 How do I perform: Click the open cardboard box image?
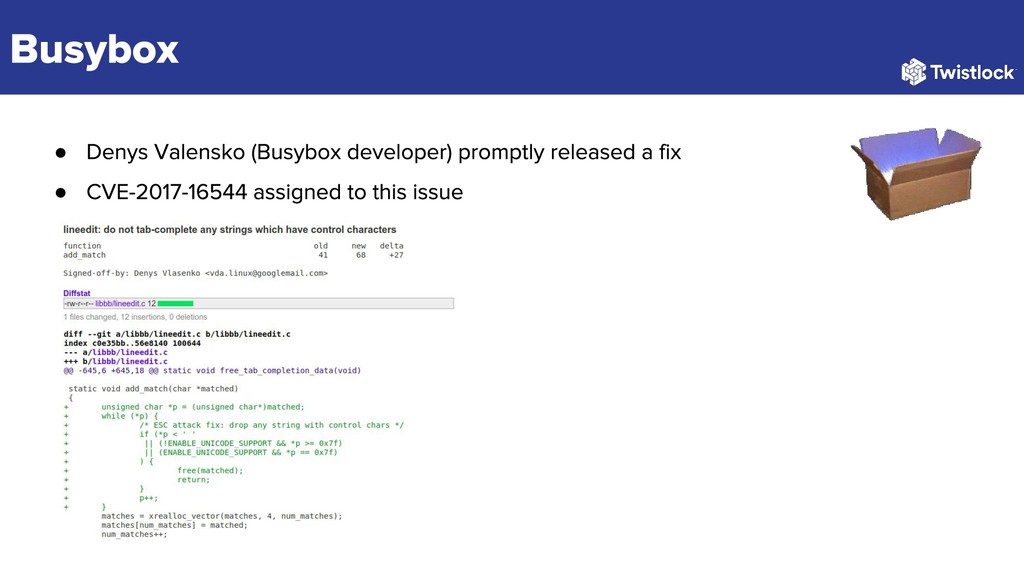pos(916,173)
